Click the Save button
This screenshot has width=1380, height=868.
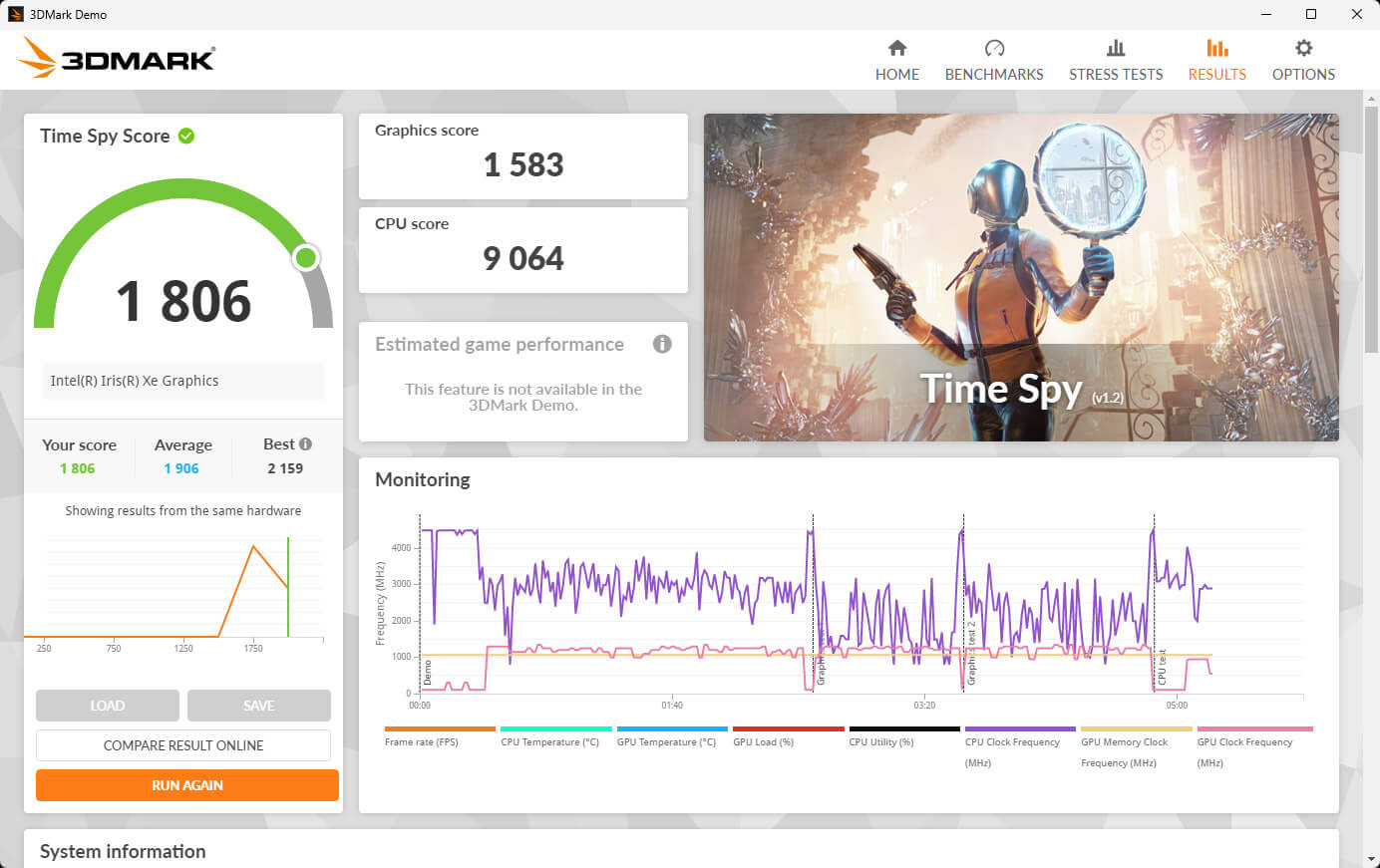(258, 706)
